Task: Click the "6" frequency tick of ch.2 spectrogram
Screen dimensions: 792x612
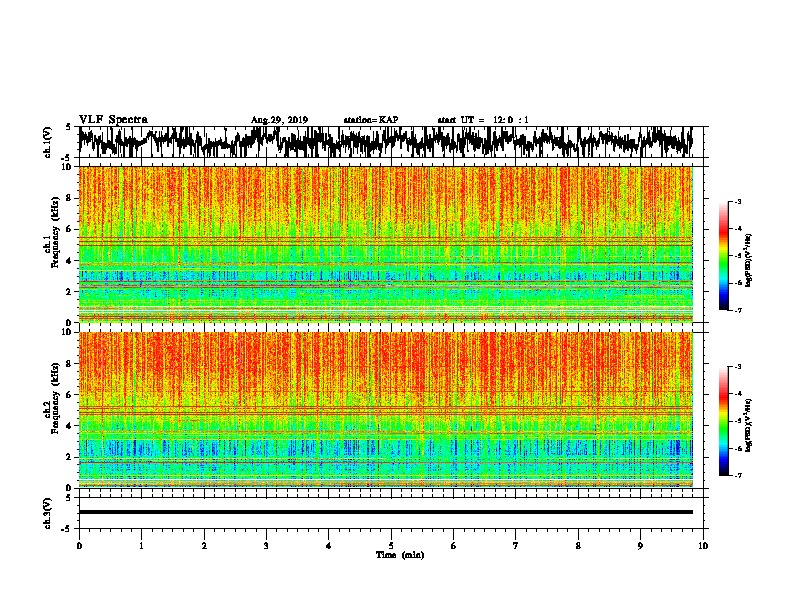Action: pyautogui.click(x=70, y=395)
